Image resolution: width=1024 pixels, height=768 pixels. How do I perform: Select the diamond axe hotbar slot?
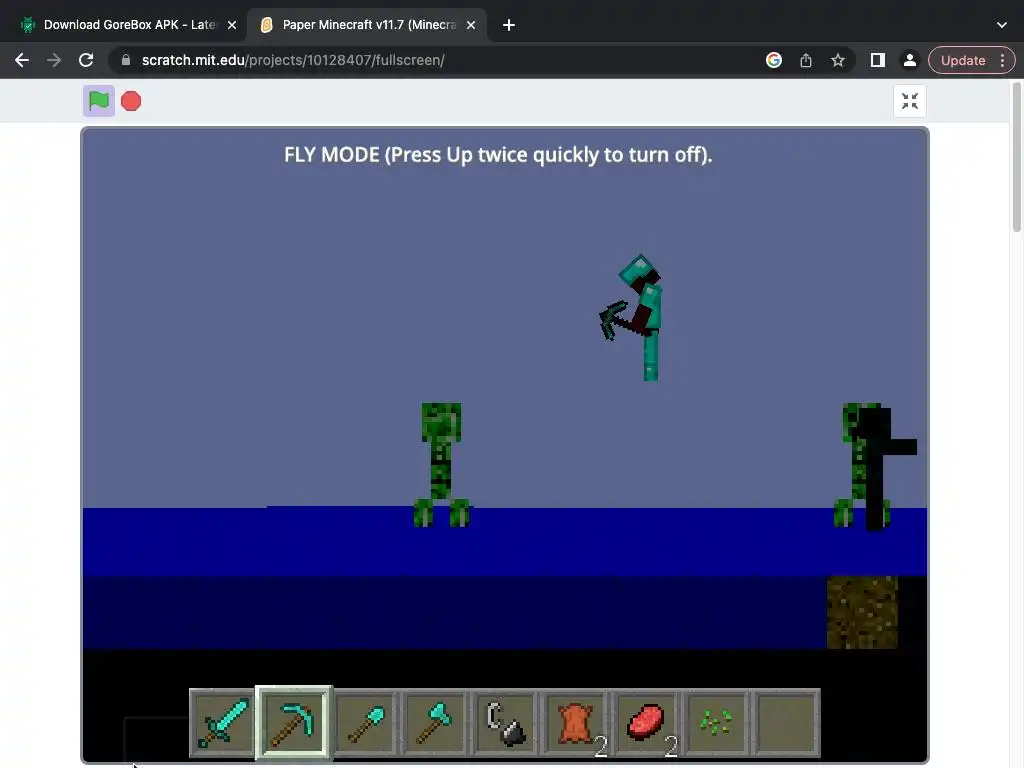(x=436, y=723)
